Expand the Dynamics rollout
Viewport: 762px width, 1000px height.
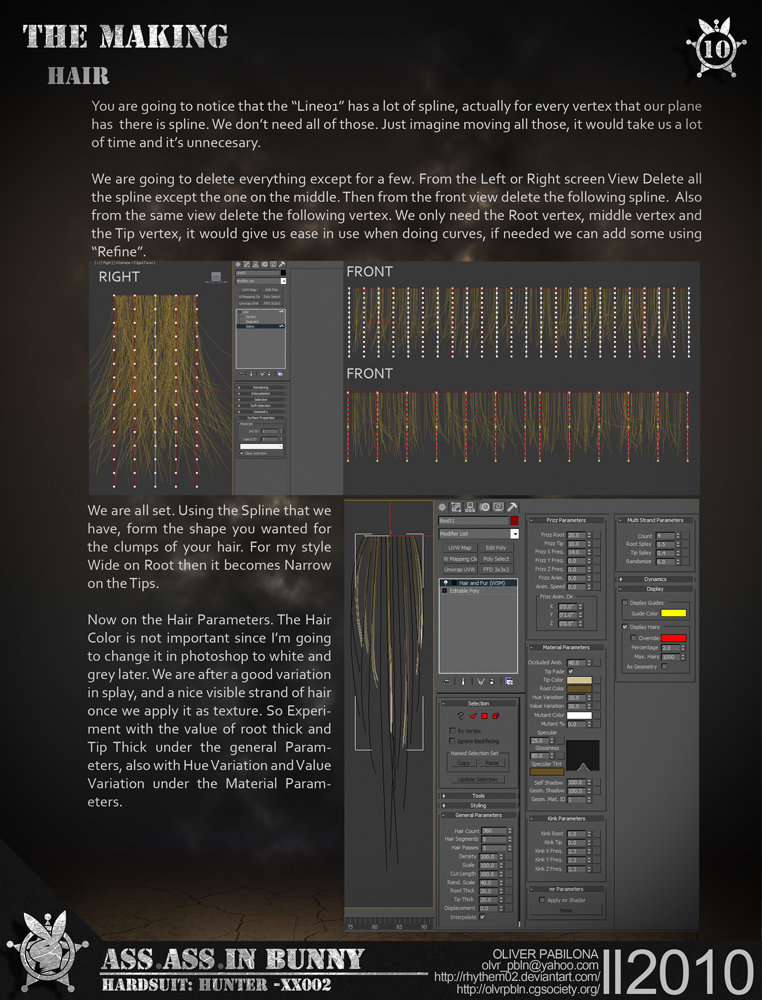coord(654,579)
